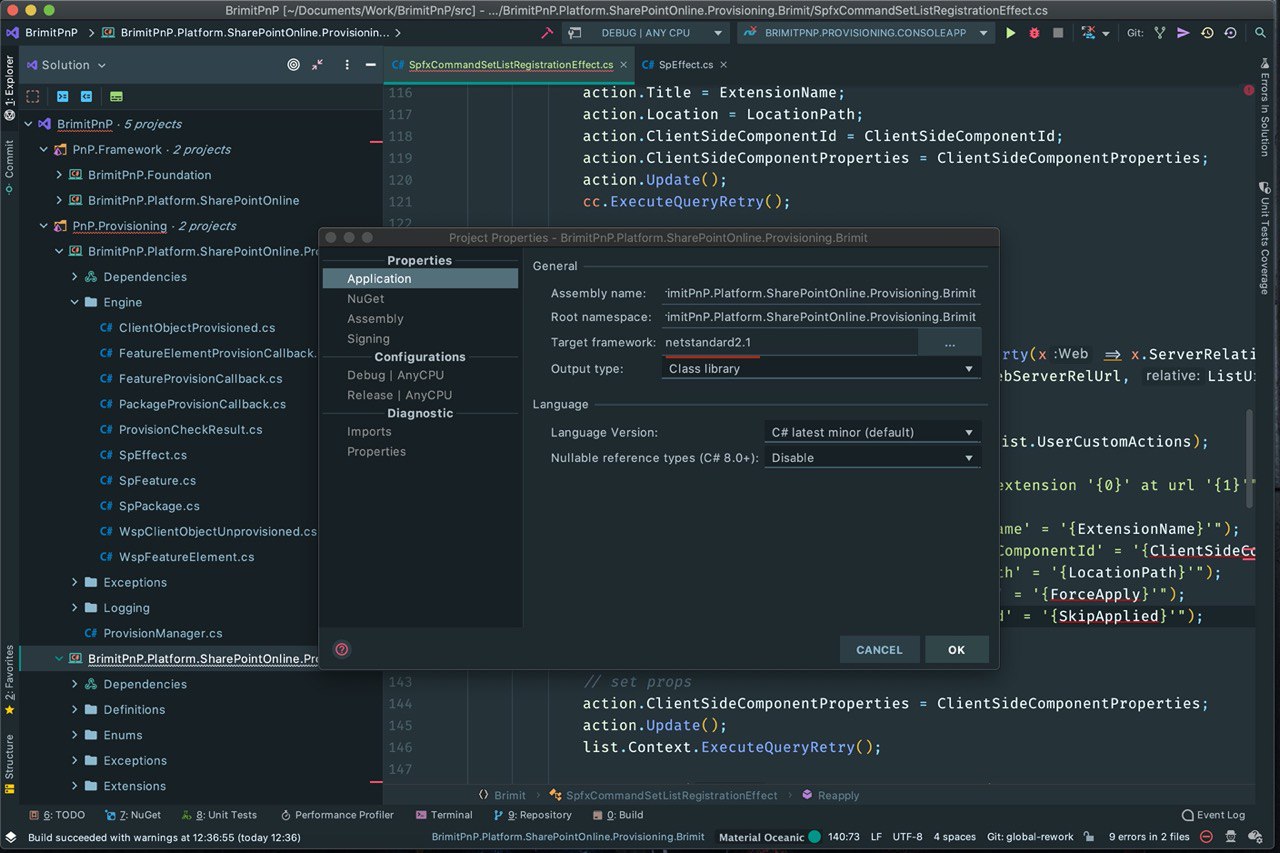Viewport: 1280px width, 853px height.
Task: Click the blue collapse-tree icon in Solution toolbar
Action: [87, 97]
